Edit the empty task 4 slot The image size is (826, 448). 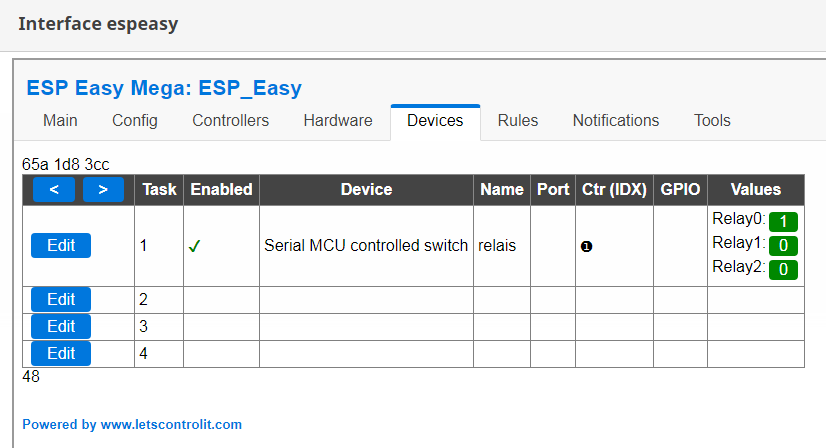tap(61, 353)
